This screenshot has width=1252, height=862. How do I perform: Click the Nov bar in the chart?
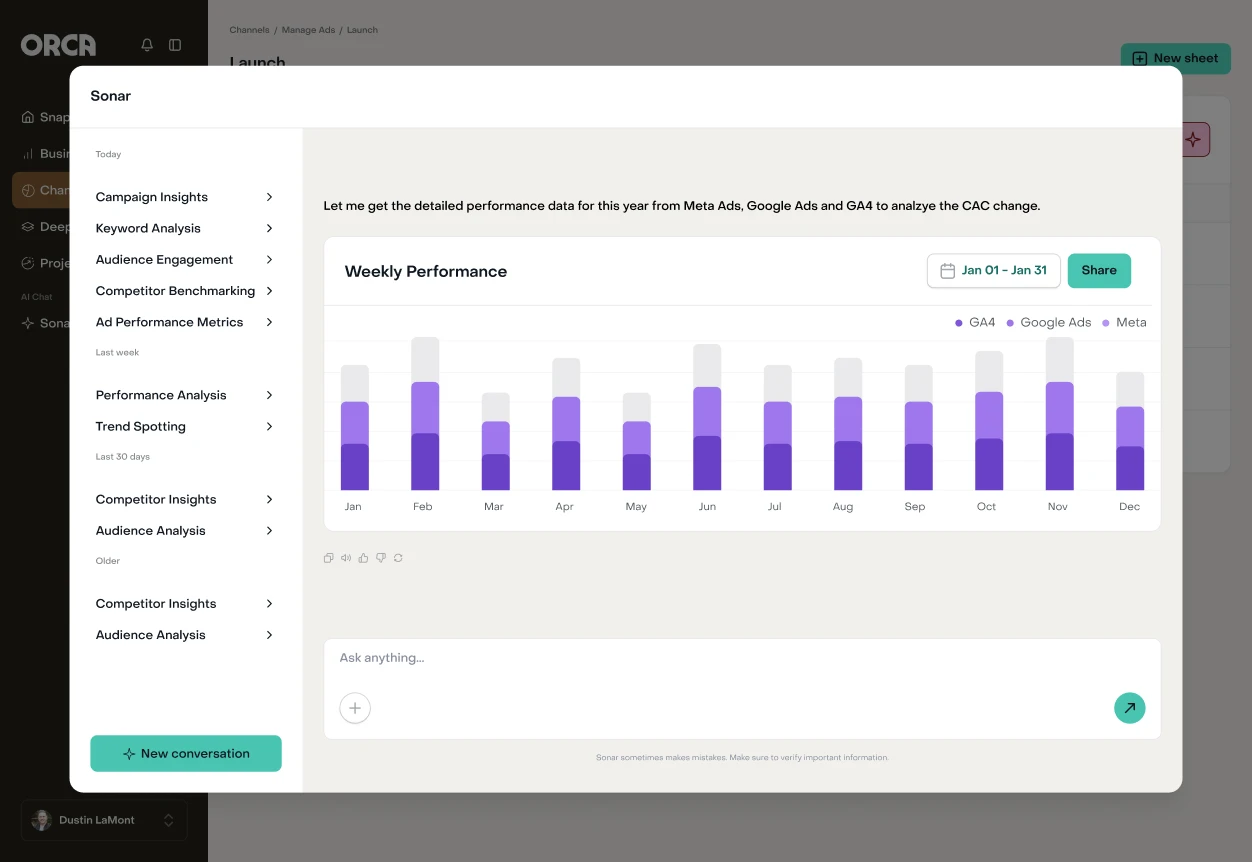click(1060, 414)
